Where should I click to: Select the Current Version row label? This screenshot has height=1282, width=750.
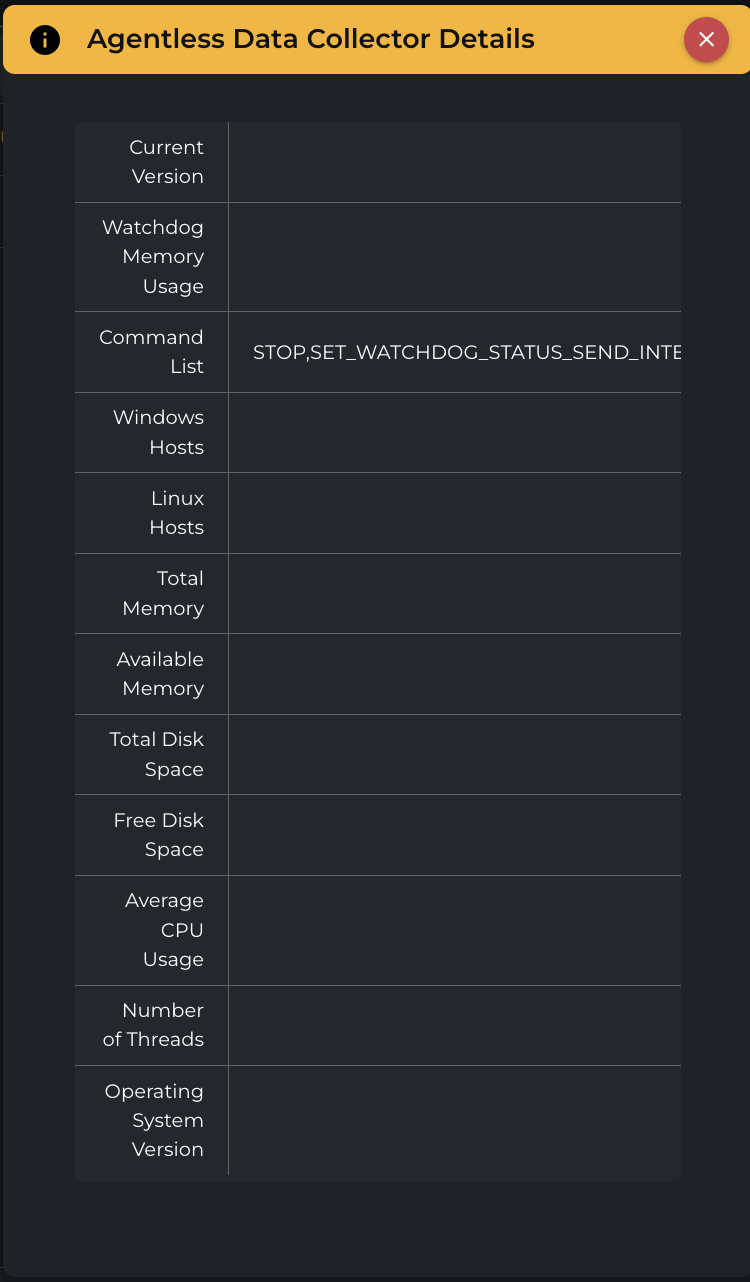pos(166,162)
